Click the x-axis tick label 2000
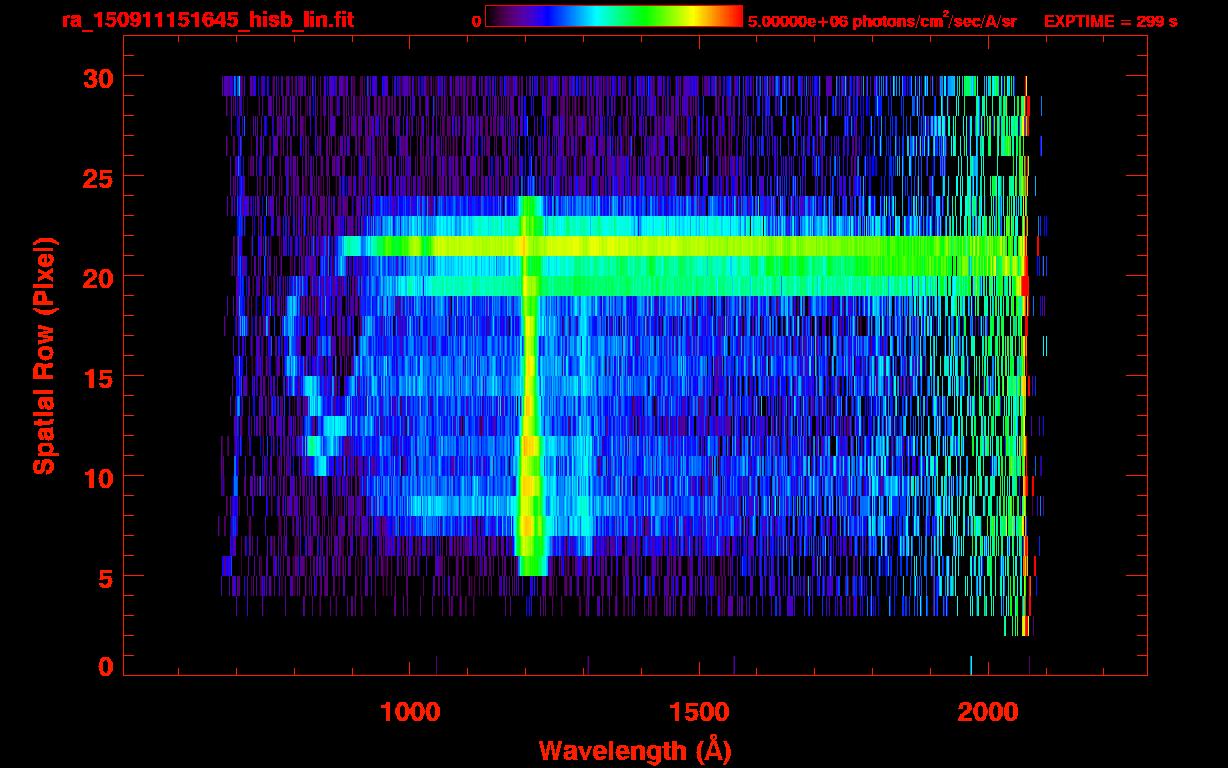 [987, 712]
